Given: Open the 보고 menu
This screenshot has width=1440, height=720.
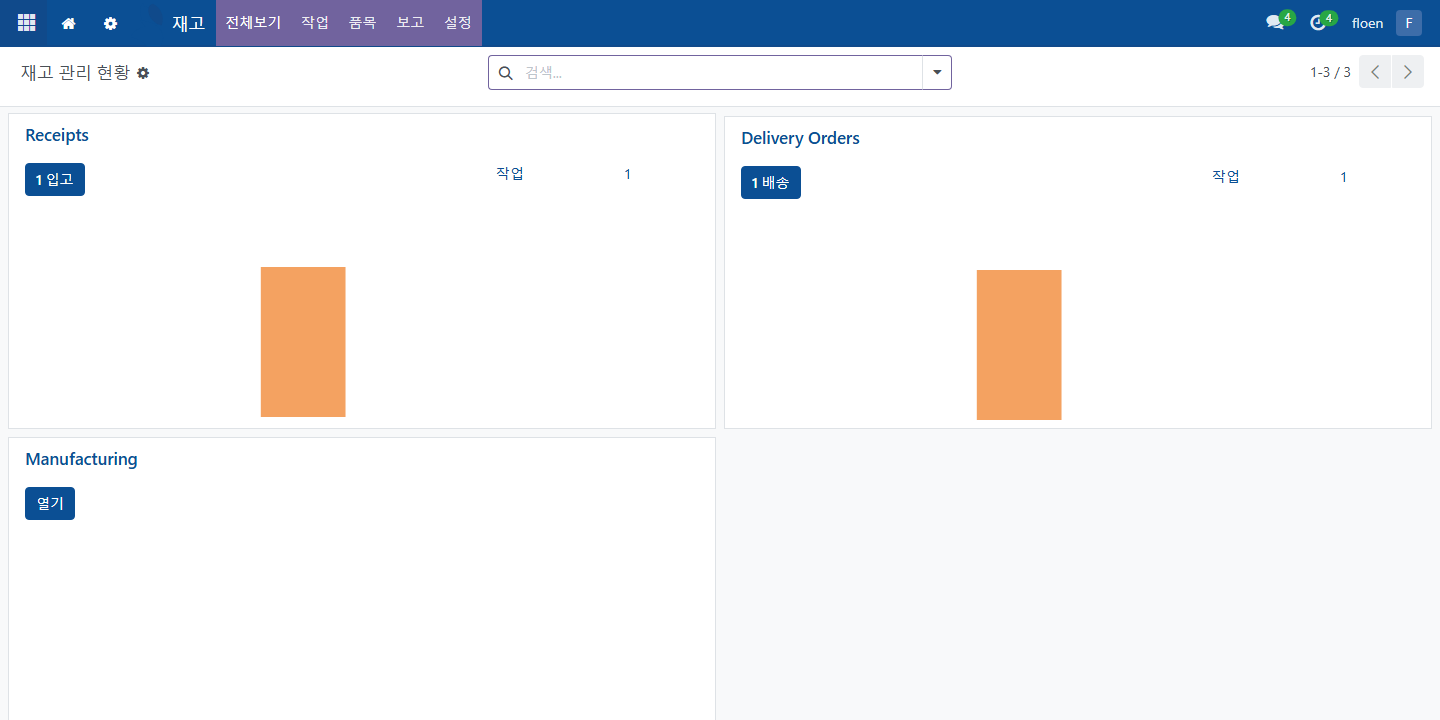Looking at the screenshot, I should [410, 22].
